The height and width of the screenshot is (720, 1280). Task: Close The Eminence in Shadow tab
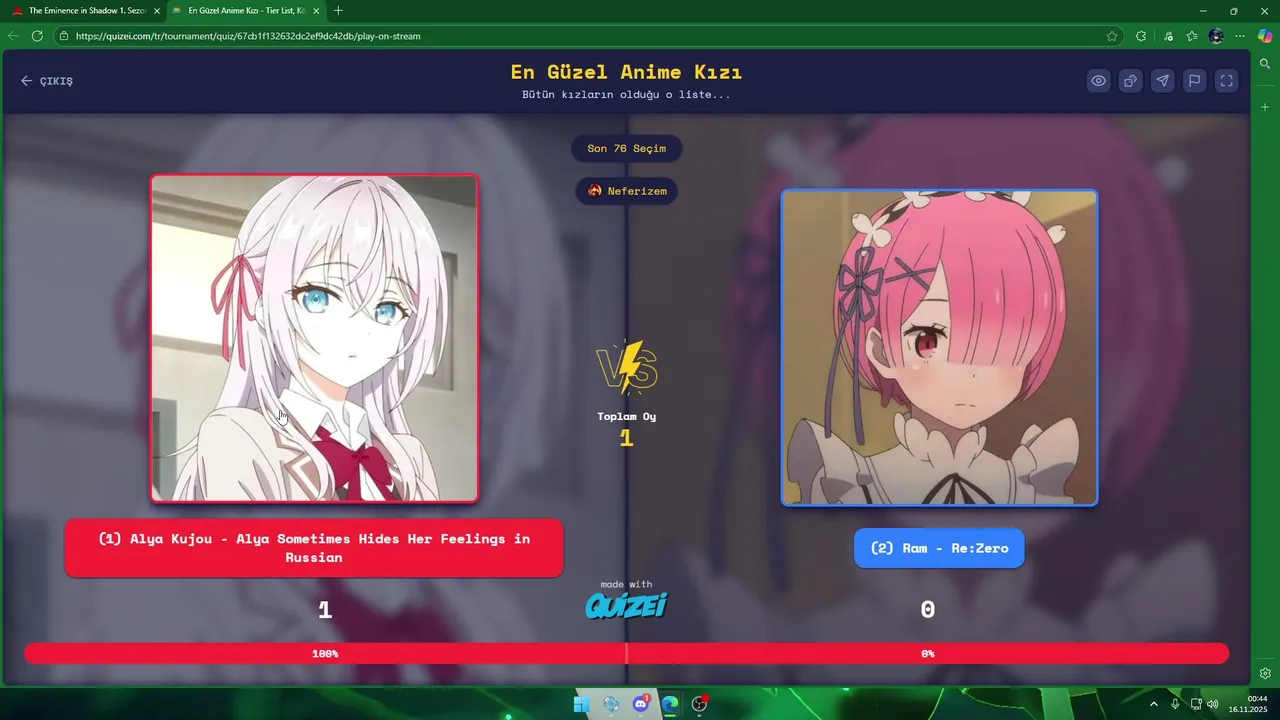click(x=156, y=11)
